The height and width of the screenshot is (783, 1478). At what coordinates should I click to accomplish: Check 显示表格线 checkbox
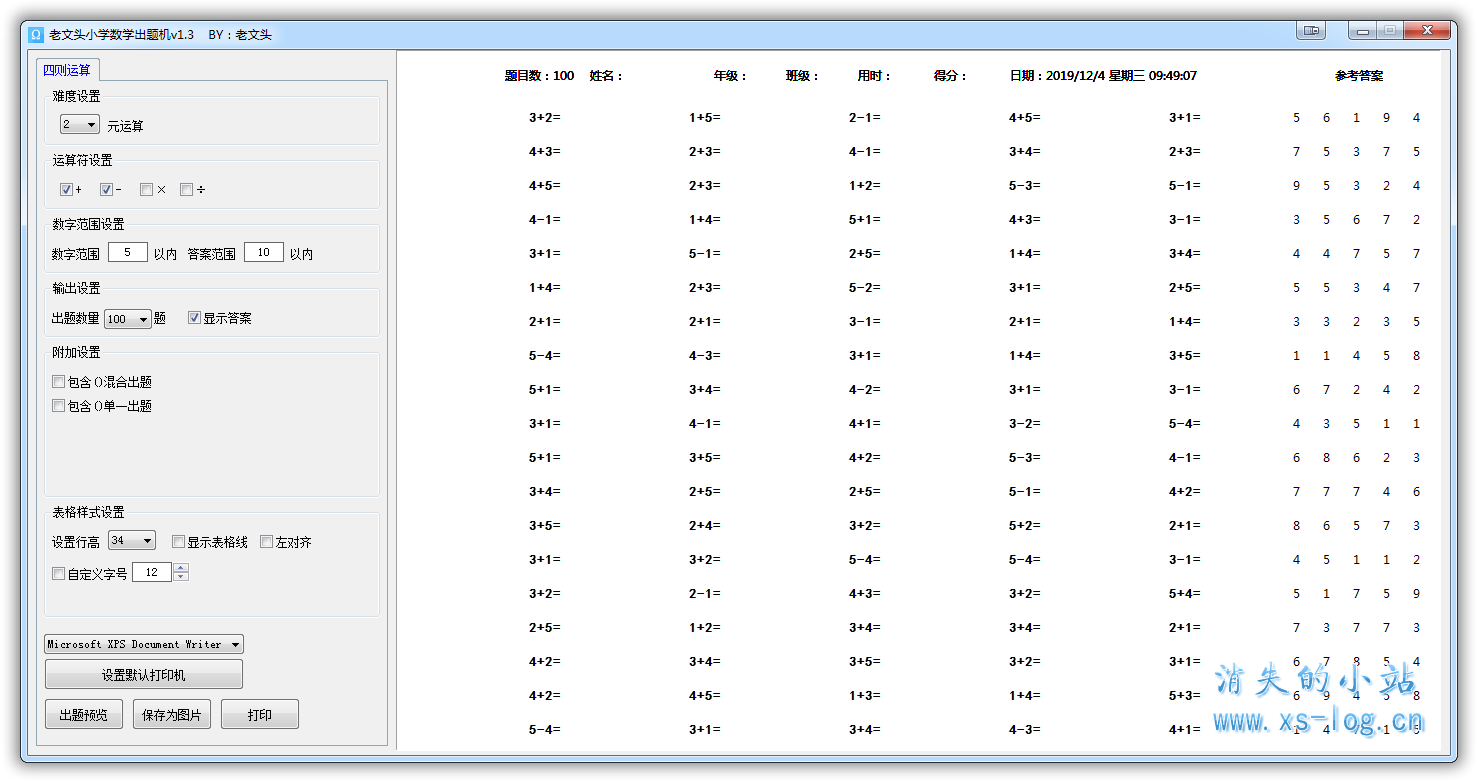click(178, 541)
